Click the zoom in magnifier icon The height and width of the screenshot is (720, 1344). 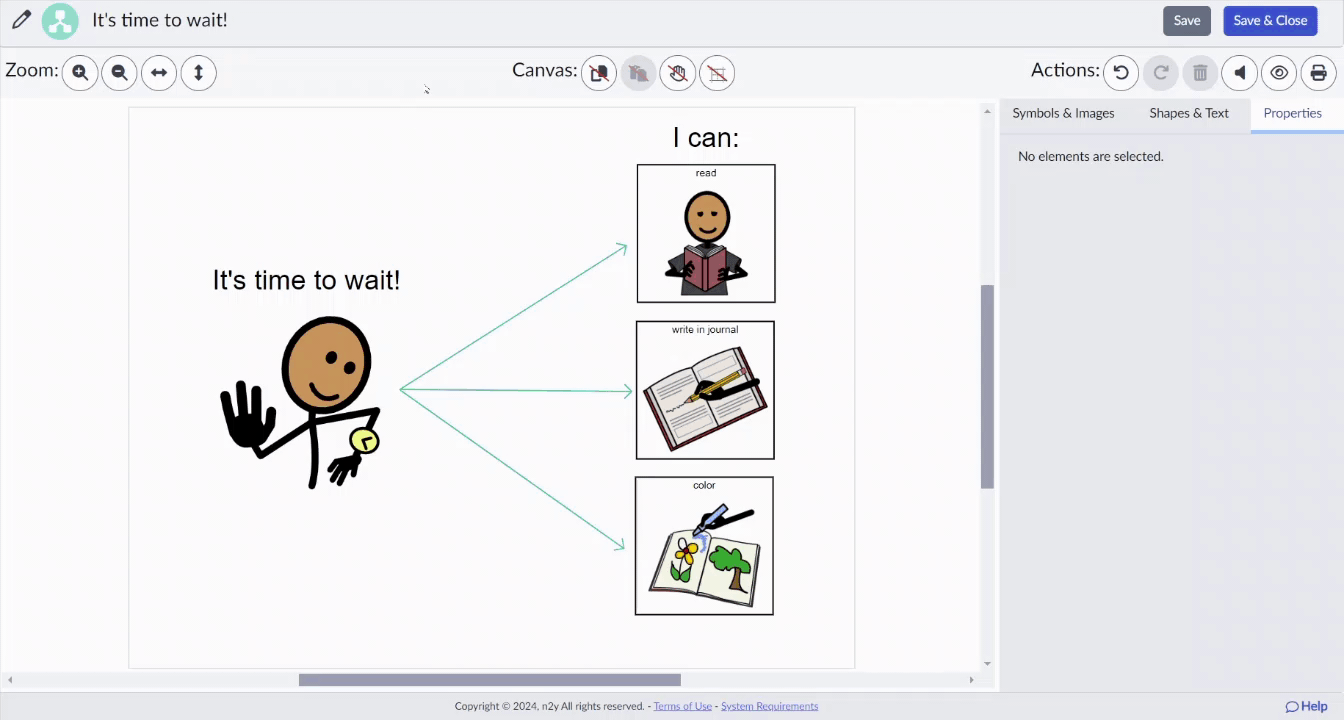pyautogui.click(x=80, y=72)
